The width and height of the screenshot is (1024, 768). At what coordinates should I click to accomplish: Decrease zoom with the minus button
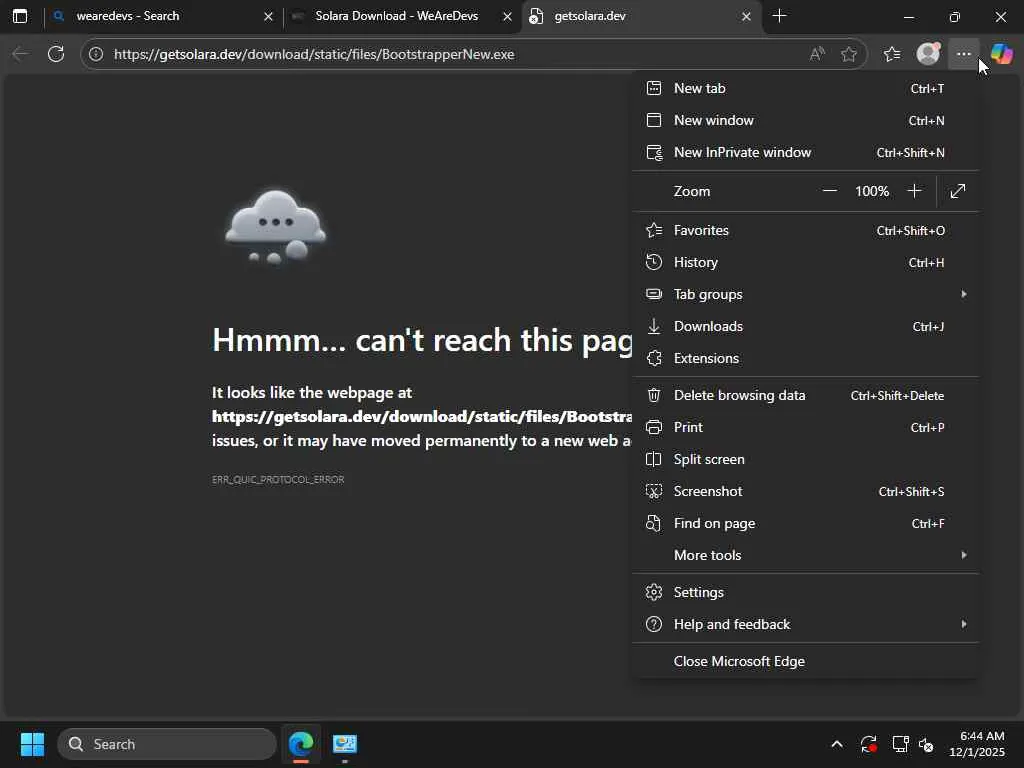829,191
